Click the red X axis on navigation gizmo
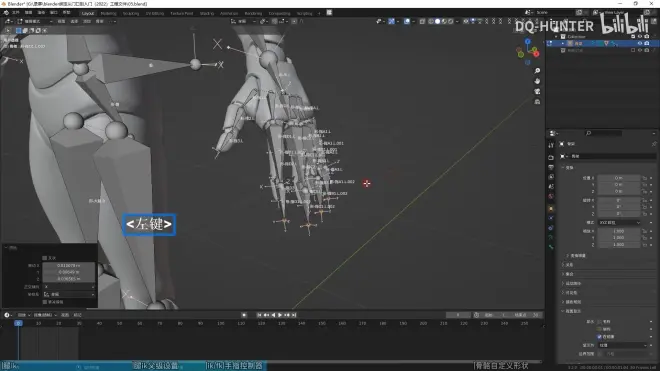The image size is (660, 371). pyautogui.click(x=536, y=53)
